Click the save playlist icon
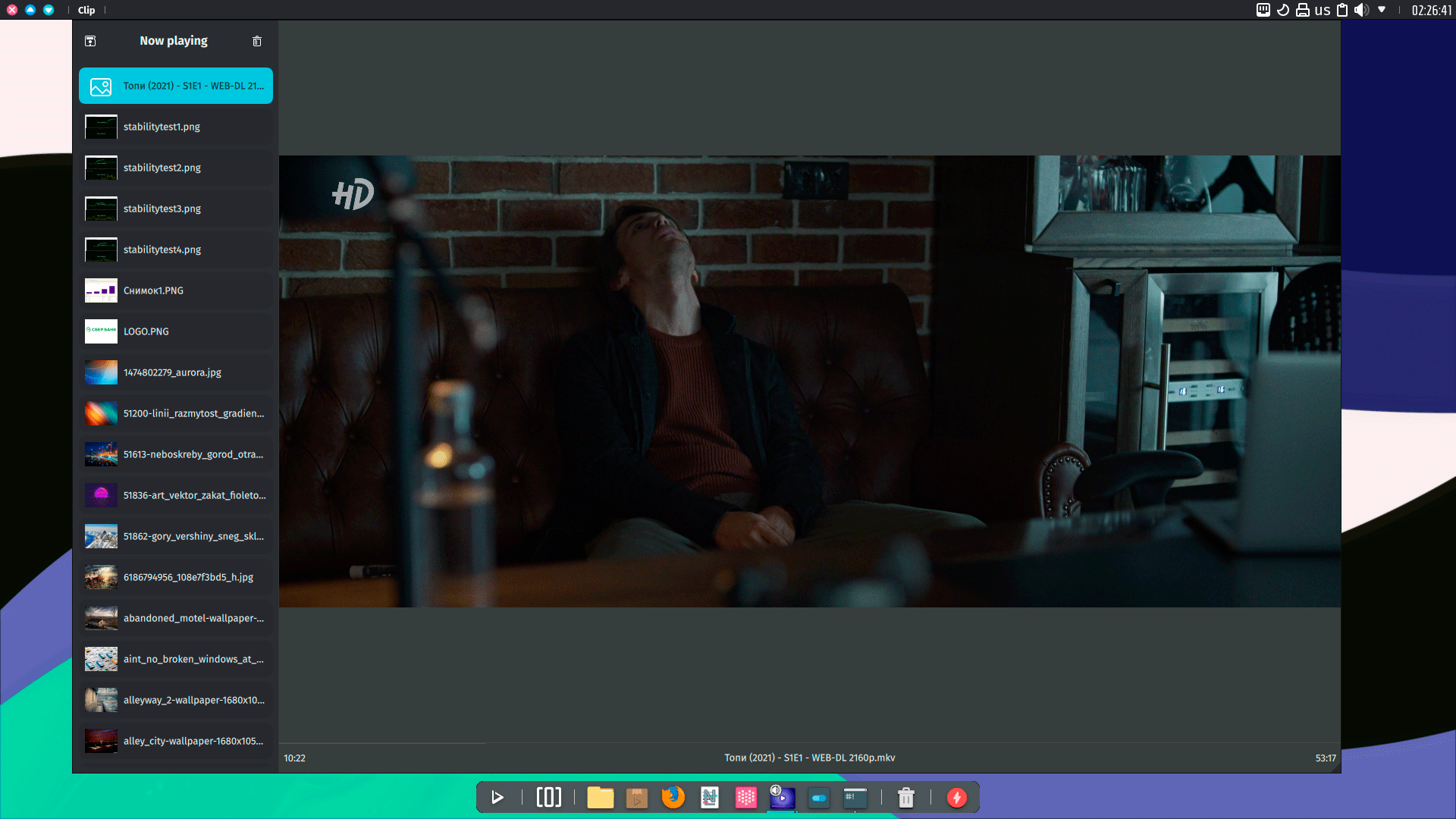 [x=90, y=41]
